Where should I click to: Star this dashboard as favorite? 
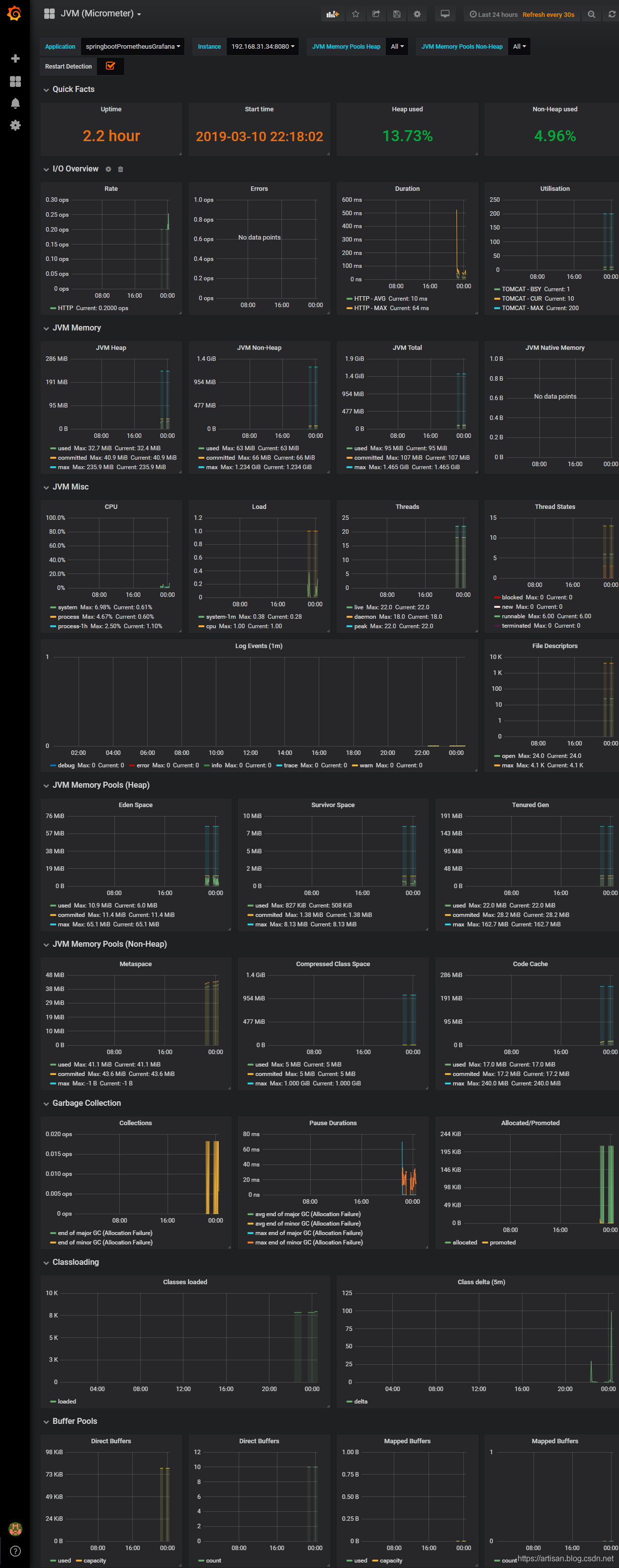tap(355, 14)
